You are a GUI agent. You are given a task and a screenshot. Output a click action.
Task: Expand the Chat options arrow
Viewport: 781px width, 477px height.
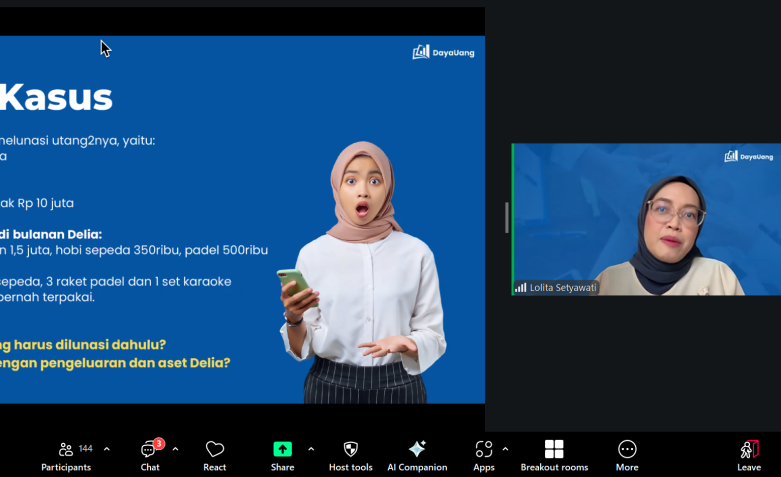[175, 449]
